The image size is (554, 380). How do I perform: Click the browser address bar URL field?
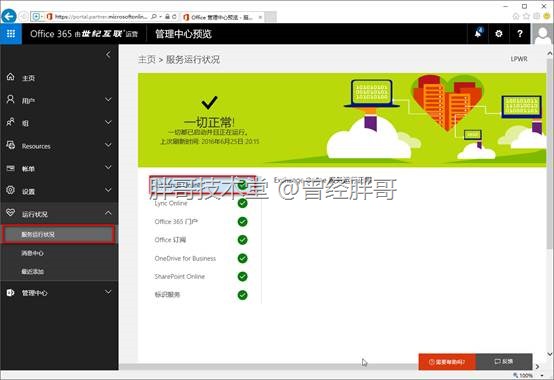click(101, 17)
